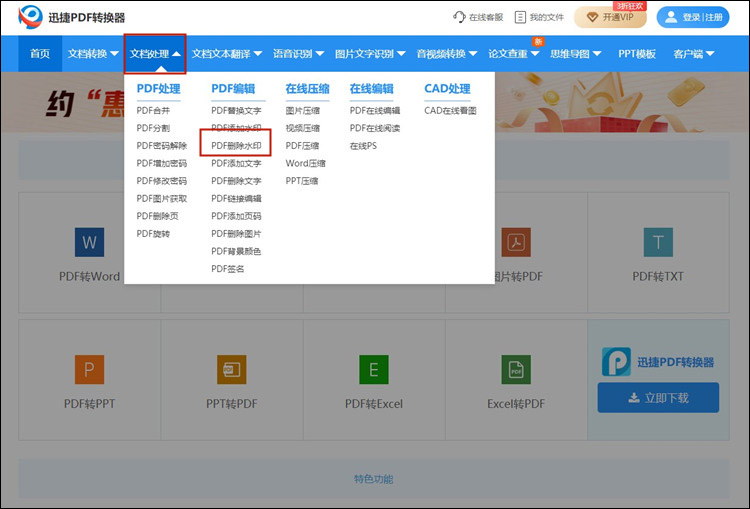Open the Excel转PDF icon

click(516, 369)
